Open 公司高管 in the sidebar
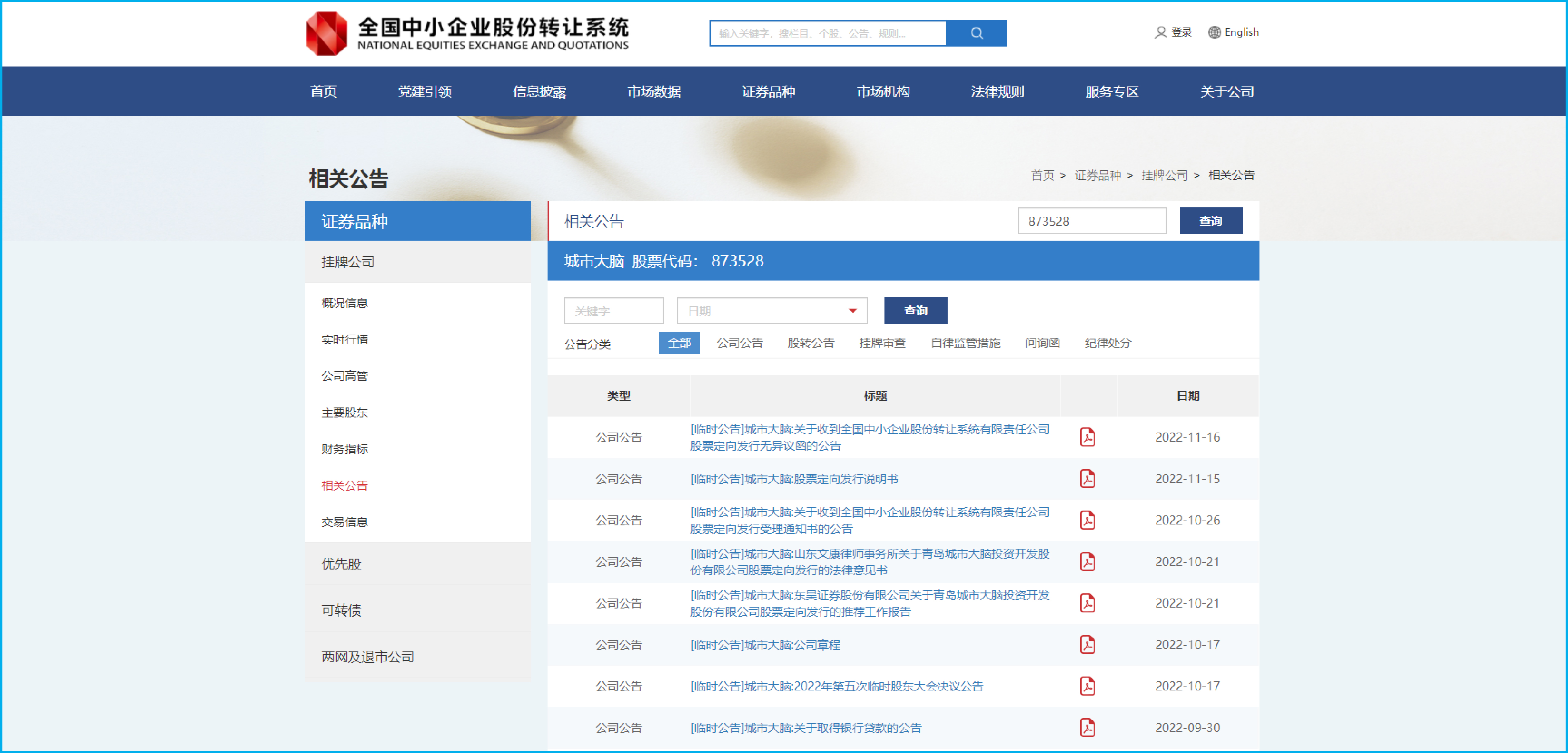The width and height of the screenshot is (1568, 753). pos(344,376)
